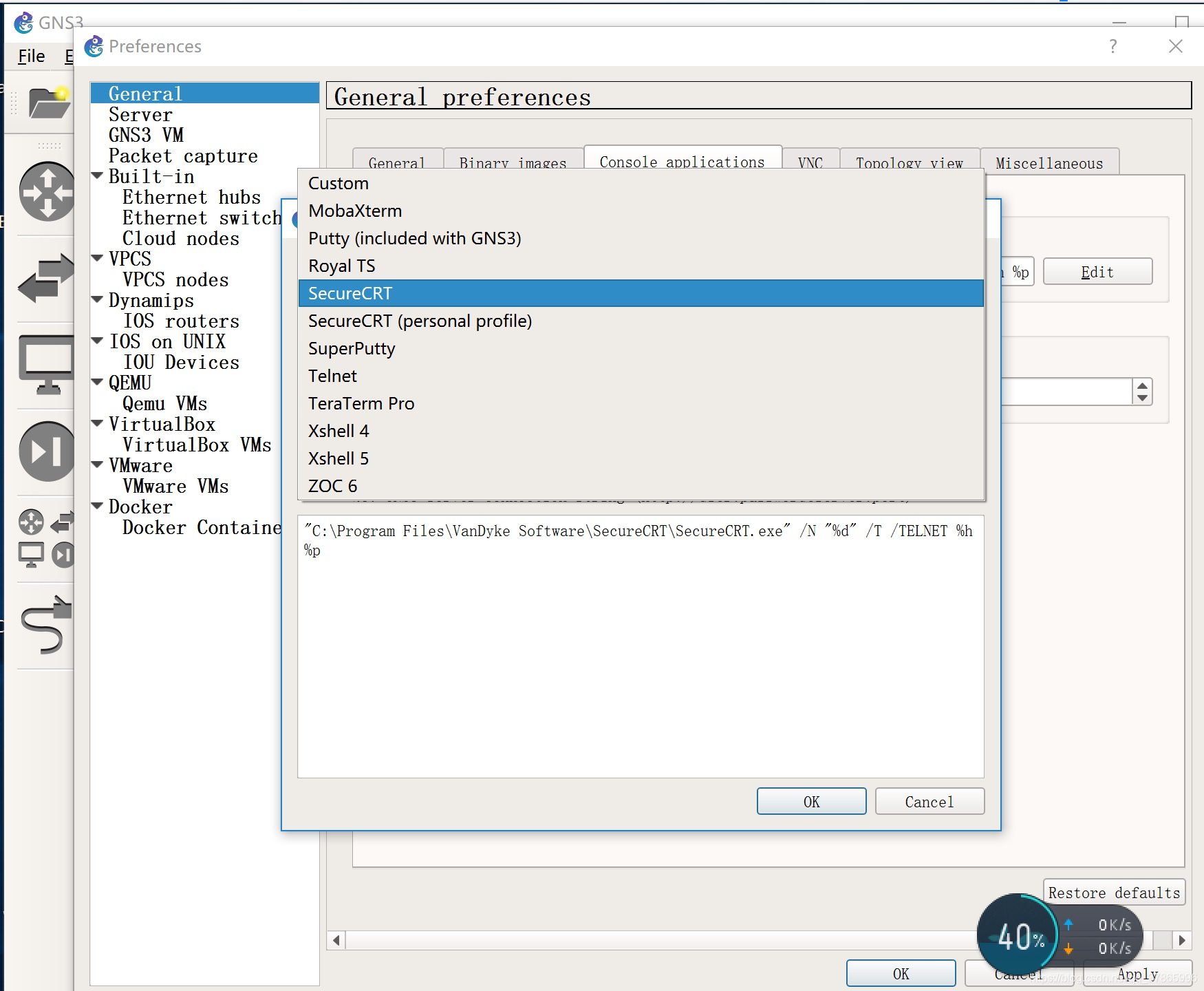The height and width of the screenshot is (991, 1204).
Task: Open the Miscellaneous tab
Action: [1050, 162]
